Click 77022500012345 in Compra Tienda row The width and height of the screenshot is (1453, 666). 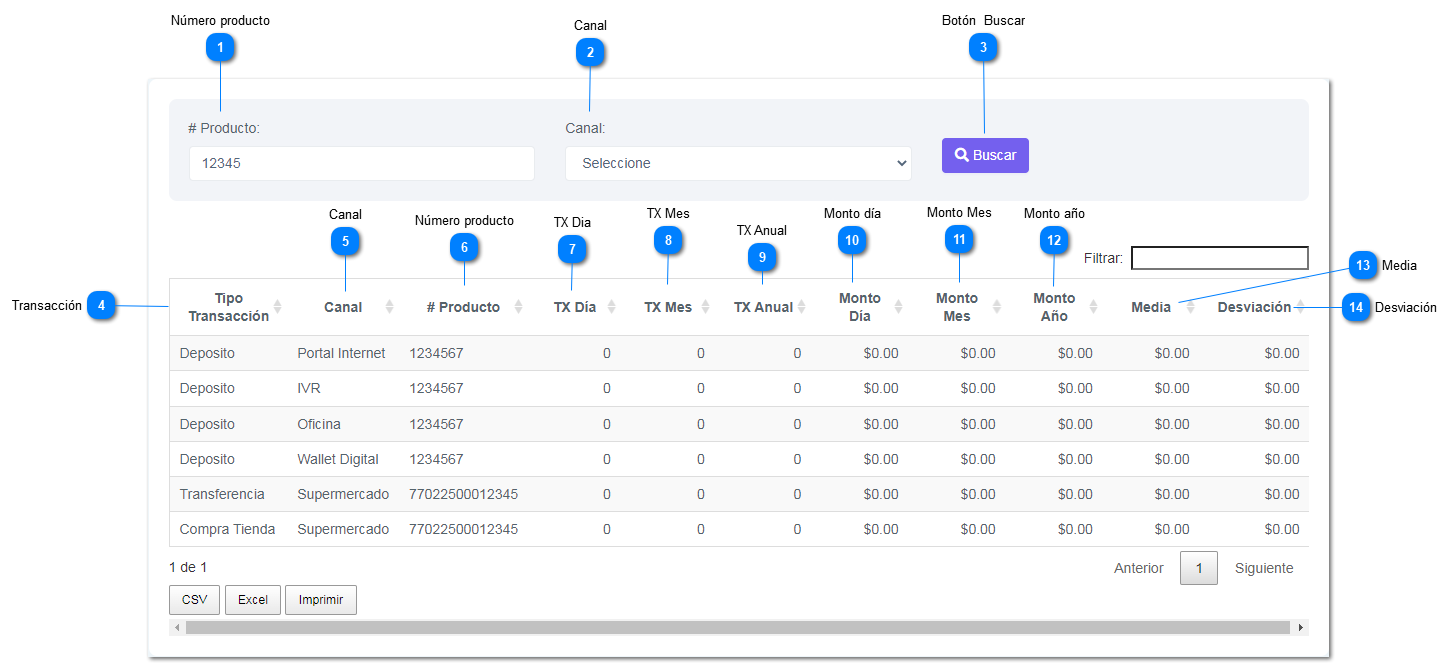464,529
